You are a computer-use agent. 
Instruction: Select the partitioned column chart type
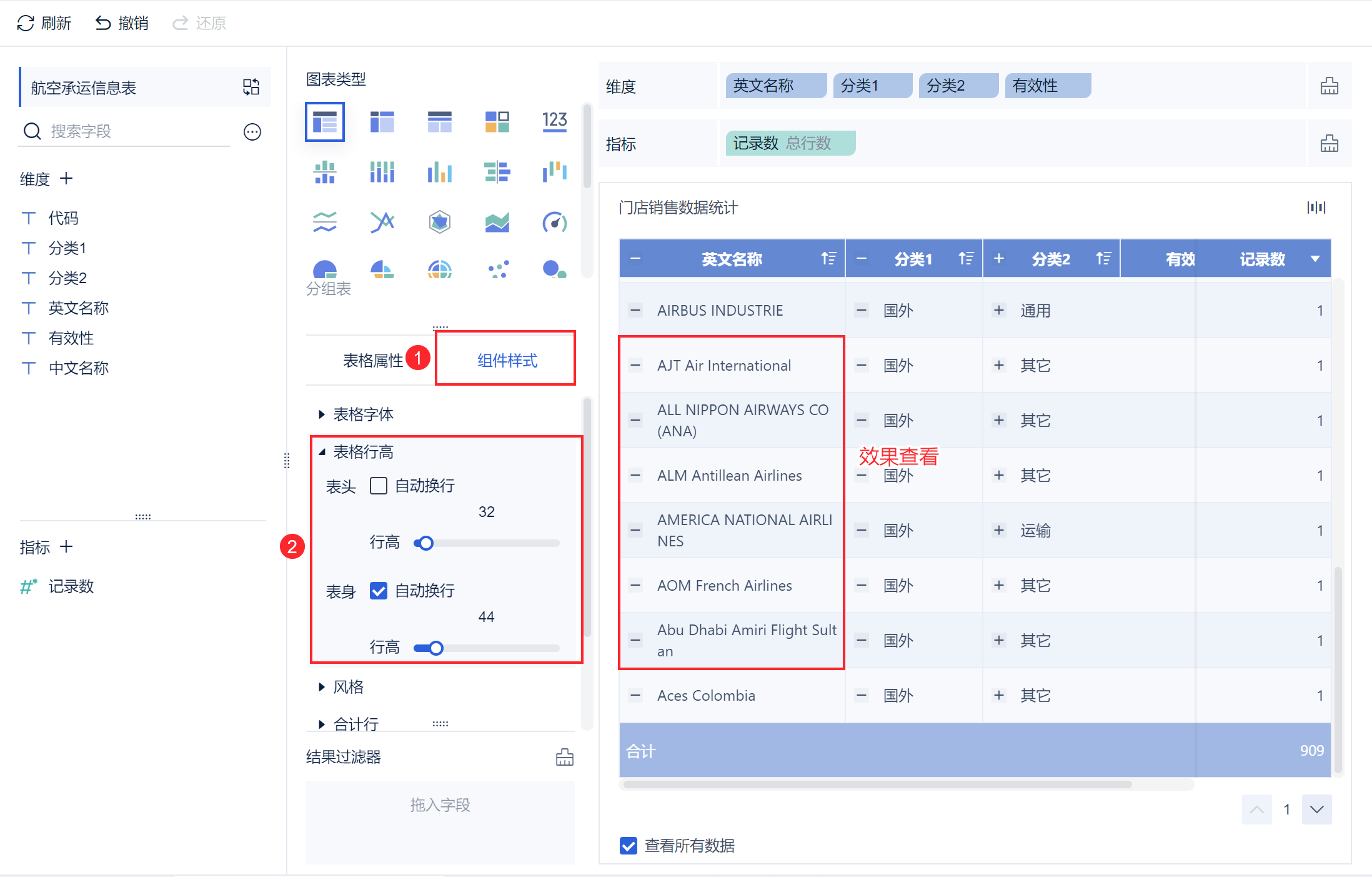point(325,172)
